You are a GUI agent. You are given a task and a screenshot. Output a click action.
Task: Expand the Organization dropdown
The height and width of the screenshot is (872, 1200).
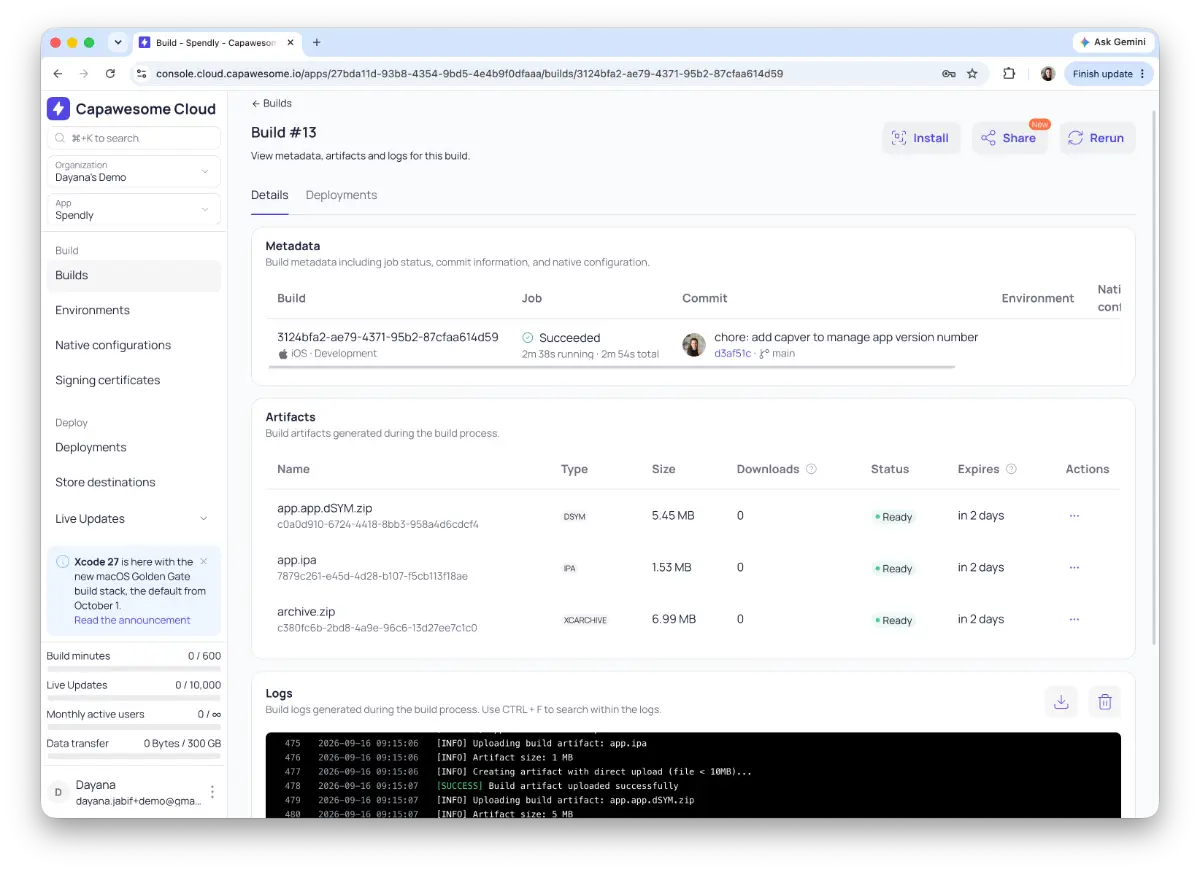(x=134, y=171)
